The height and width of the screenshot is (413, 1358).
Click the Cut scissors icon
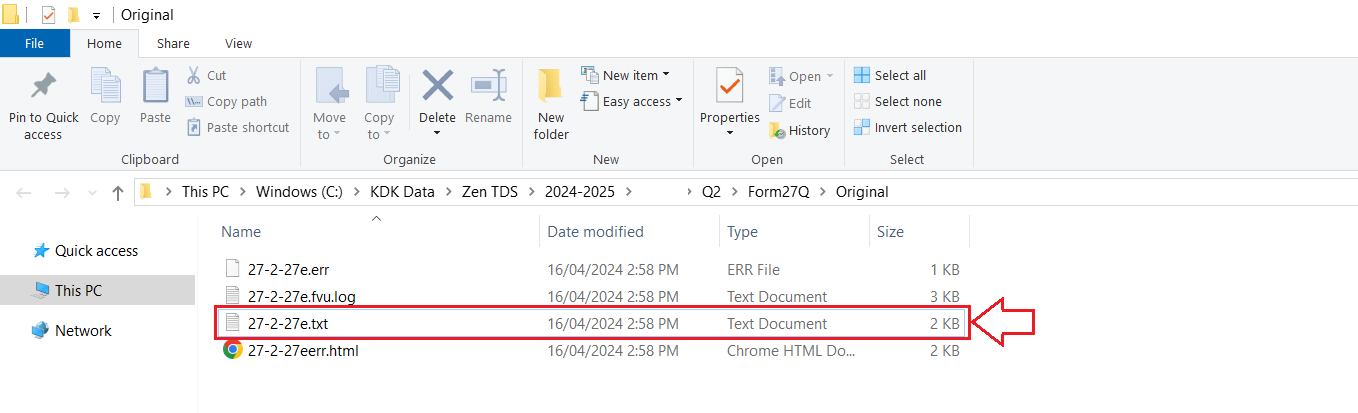[x=194, y=75]
